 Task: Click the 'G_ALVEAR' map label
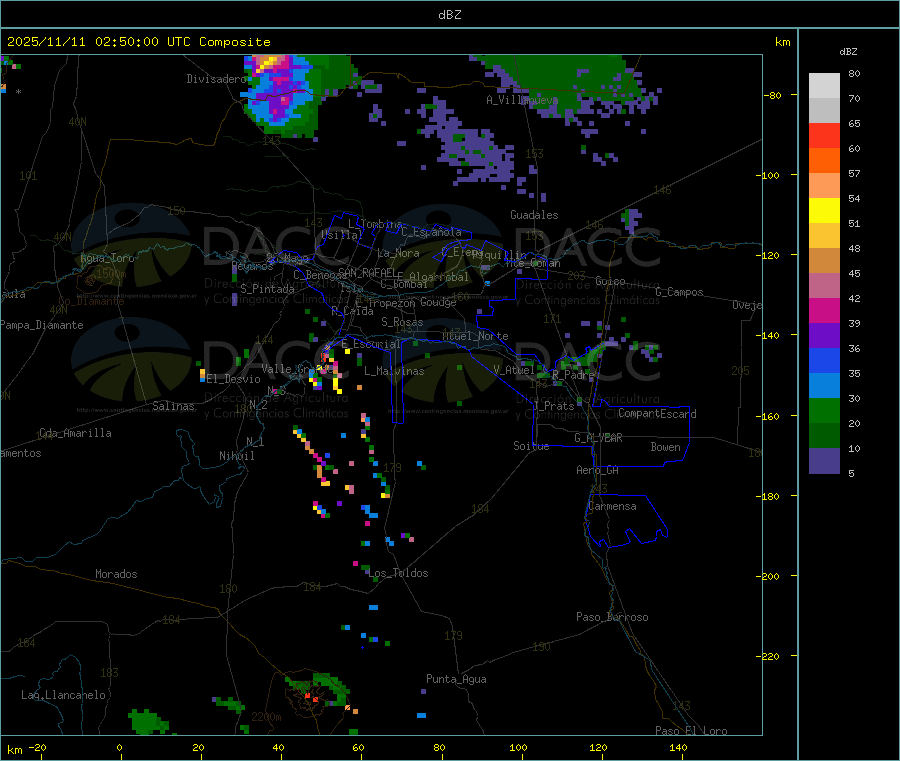coord(598,438)
